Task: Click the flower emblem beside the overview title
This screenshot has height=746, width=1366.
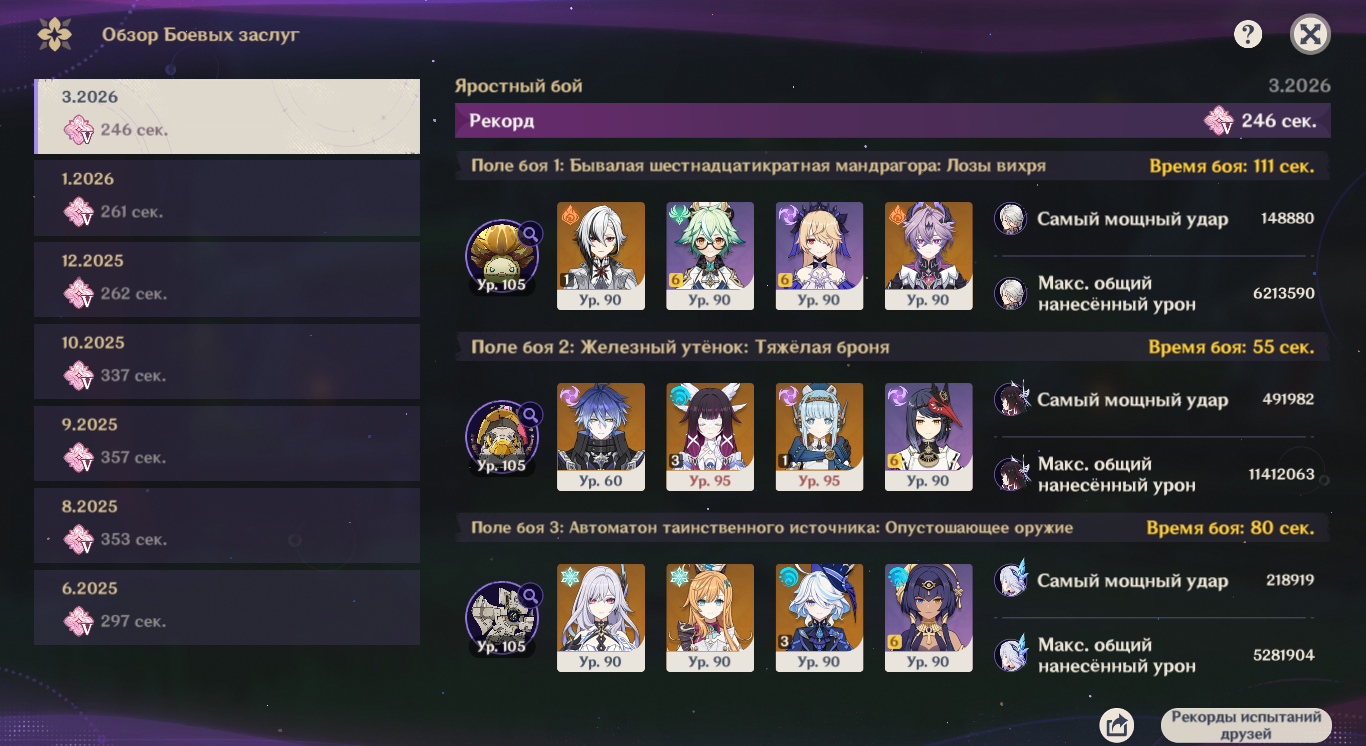Action: click(x=54, y=35)
